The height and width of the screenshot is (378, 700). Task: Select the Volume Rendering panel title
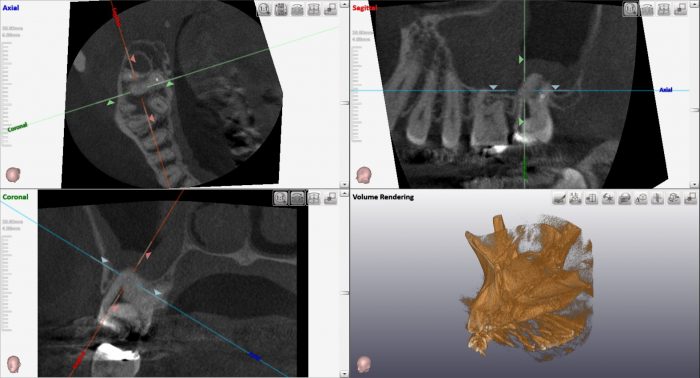(x=383, y=197)
